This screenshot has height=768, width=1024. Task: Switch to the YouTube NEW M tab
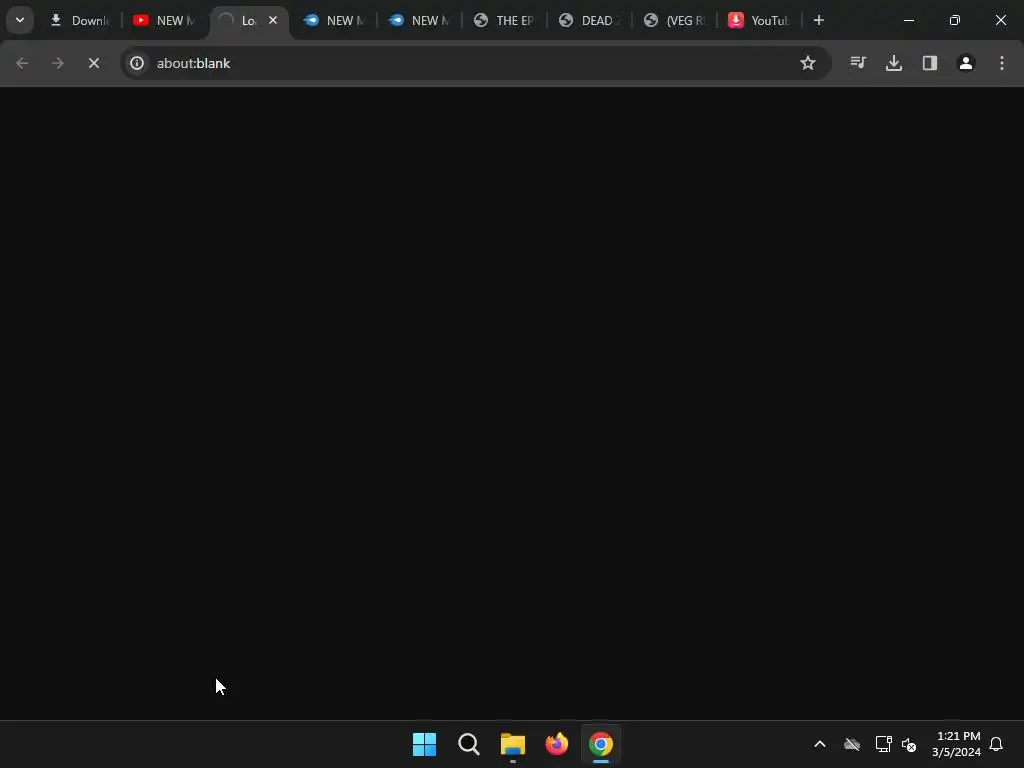[x=164, y=20]
